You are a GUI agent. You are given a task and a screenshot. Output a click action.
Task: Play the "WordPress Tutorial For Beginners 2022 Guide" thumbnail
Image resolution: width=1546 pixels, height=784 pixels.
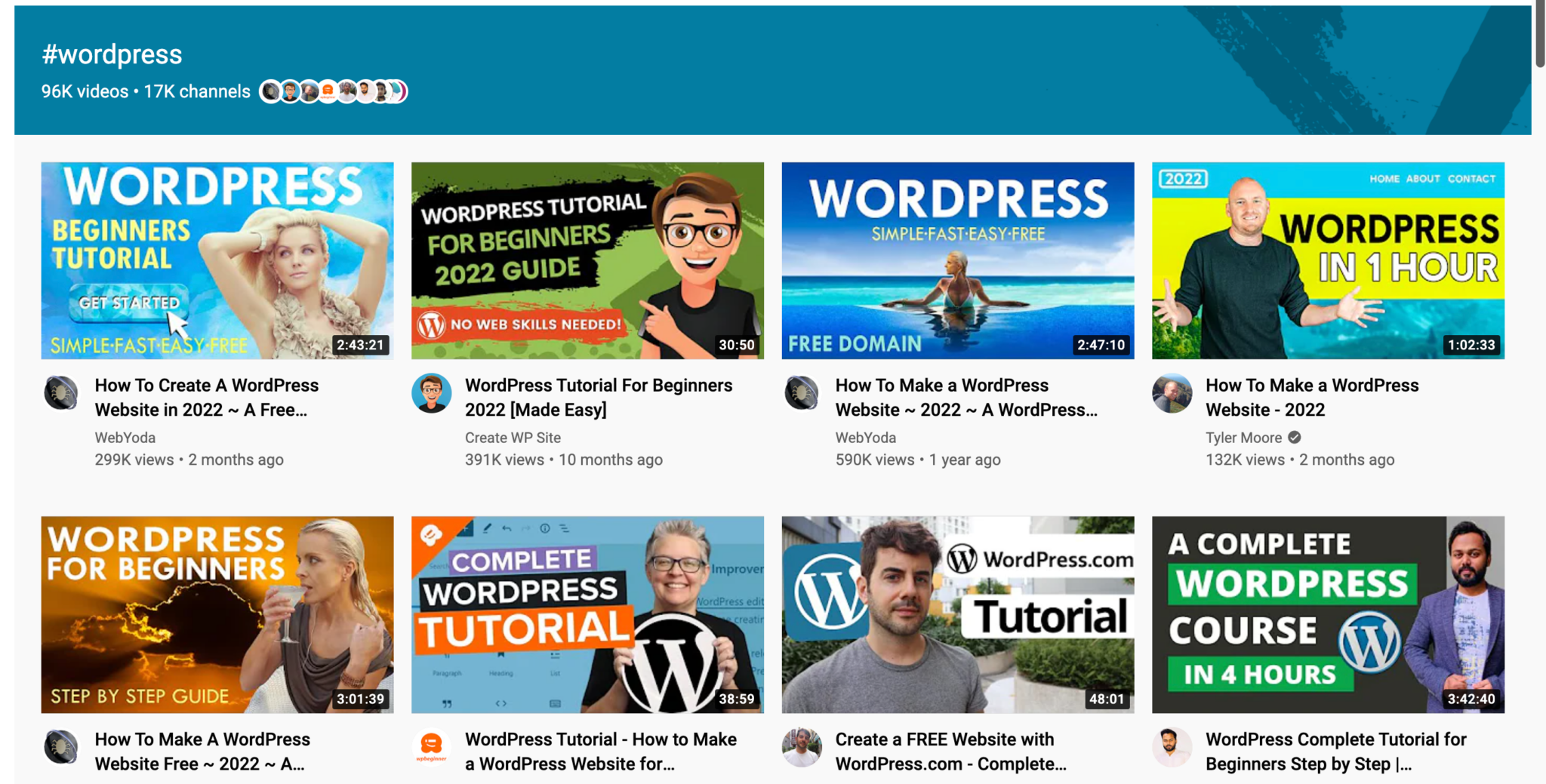coord(587,260)
